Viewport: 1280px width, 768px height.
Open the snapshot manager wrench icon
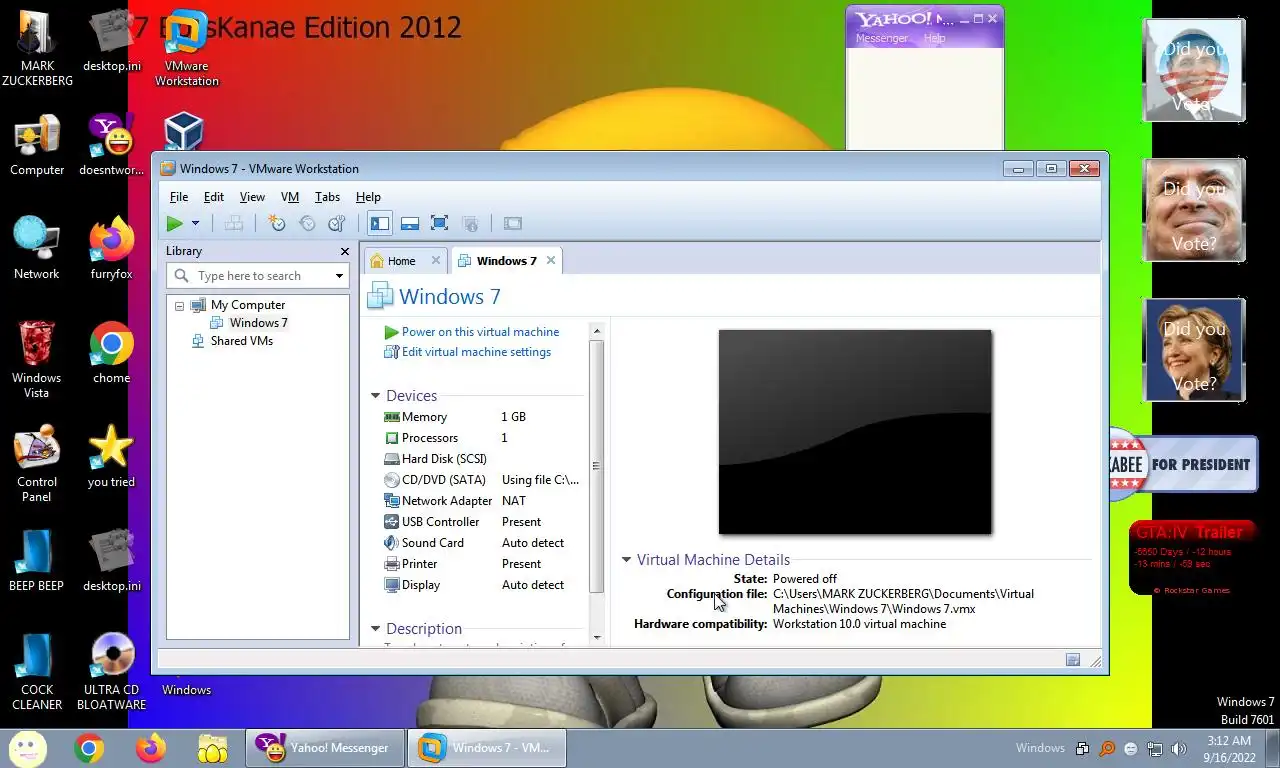337,223
